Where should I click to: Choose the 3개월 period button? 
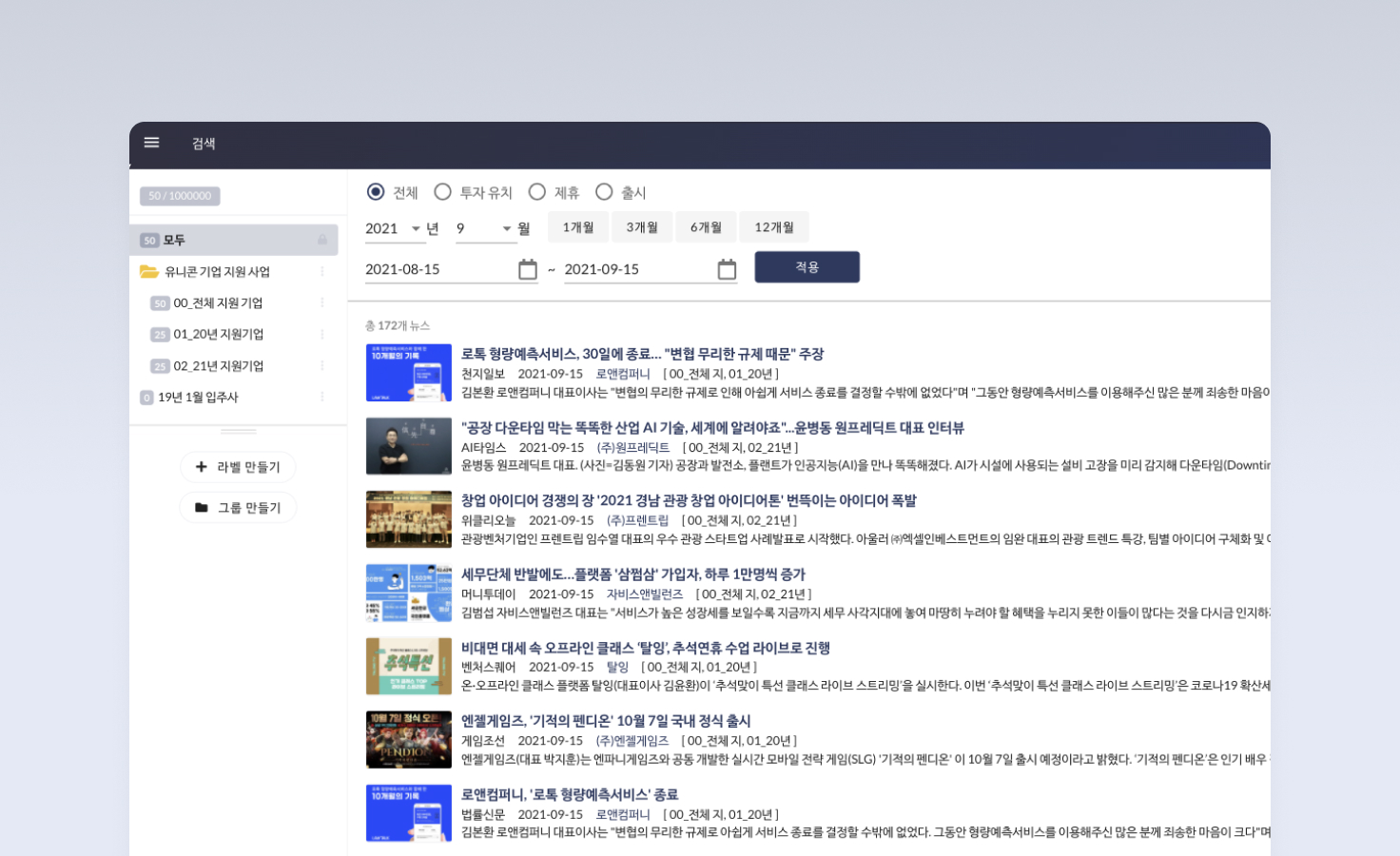[642, 227]
